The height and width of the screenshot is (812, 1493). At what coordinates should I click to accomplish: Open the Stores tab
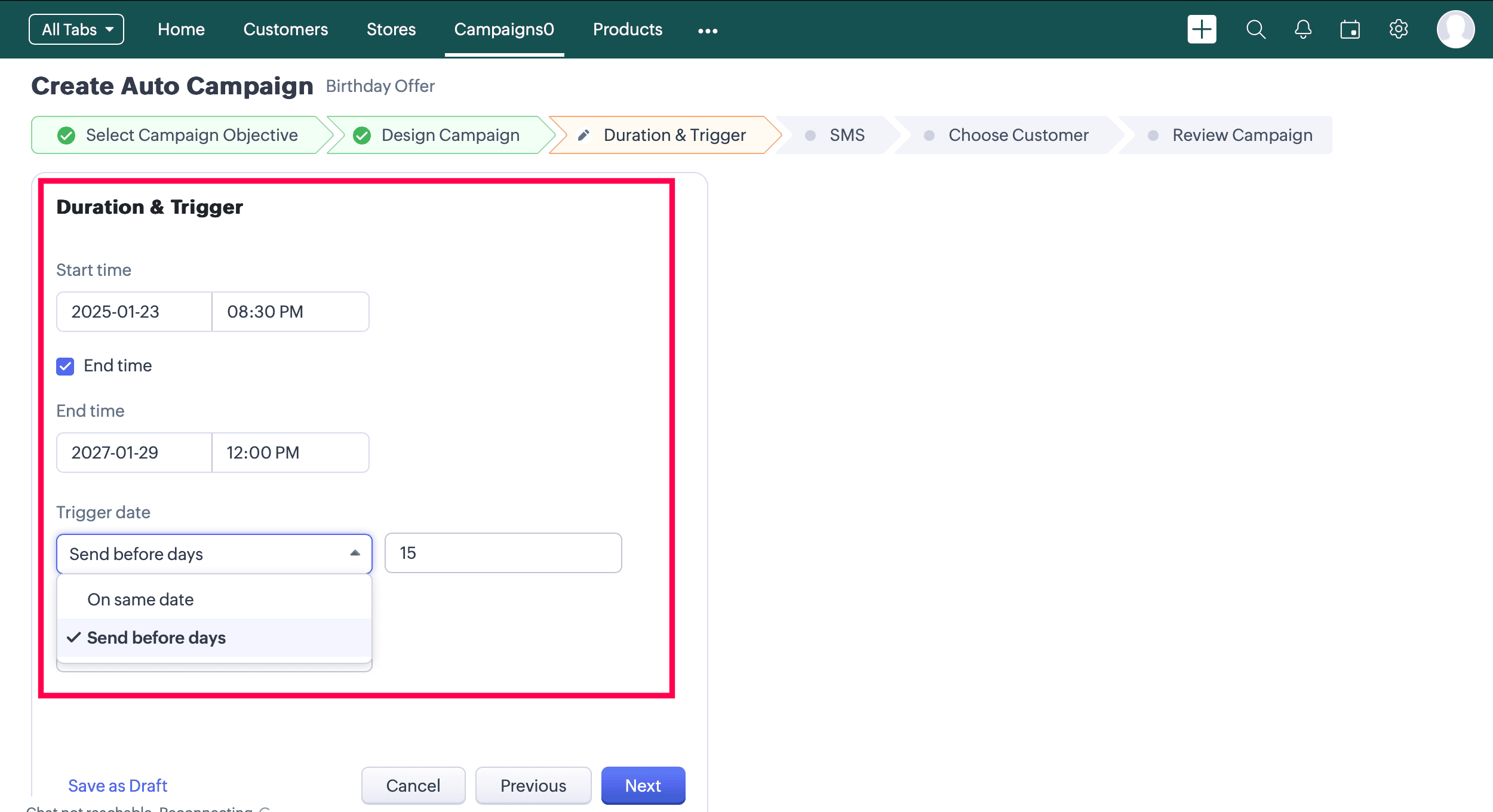(x=391, y=29)
